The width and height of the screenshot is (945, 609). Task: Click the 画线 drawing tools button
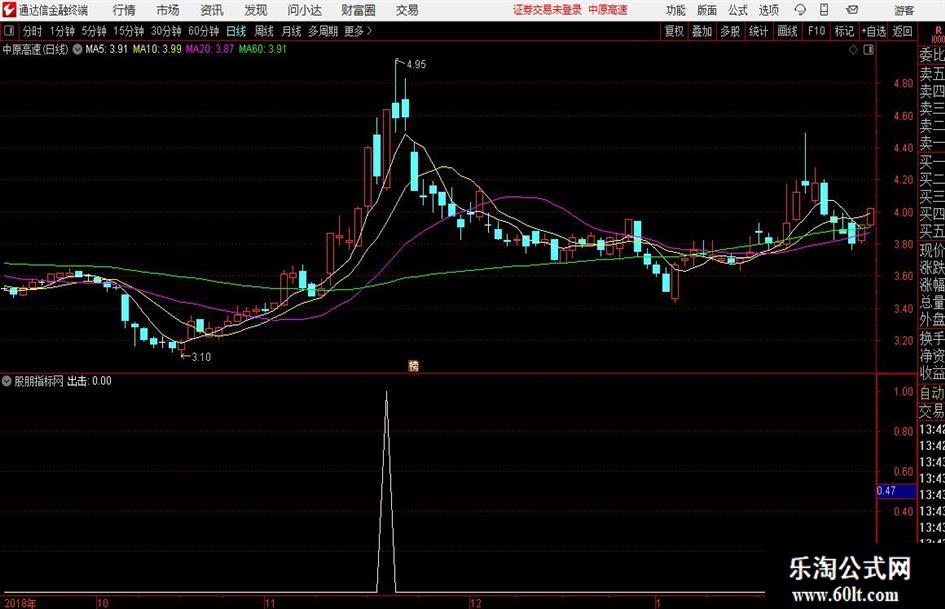(787, 31)
